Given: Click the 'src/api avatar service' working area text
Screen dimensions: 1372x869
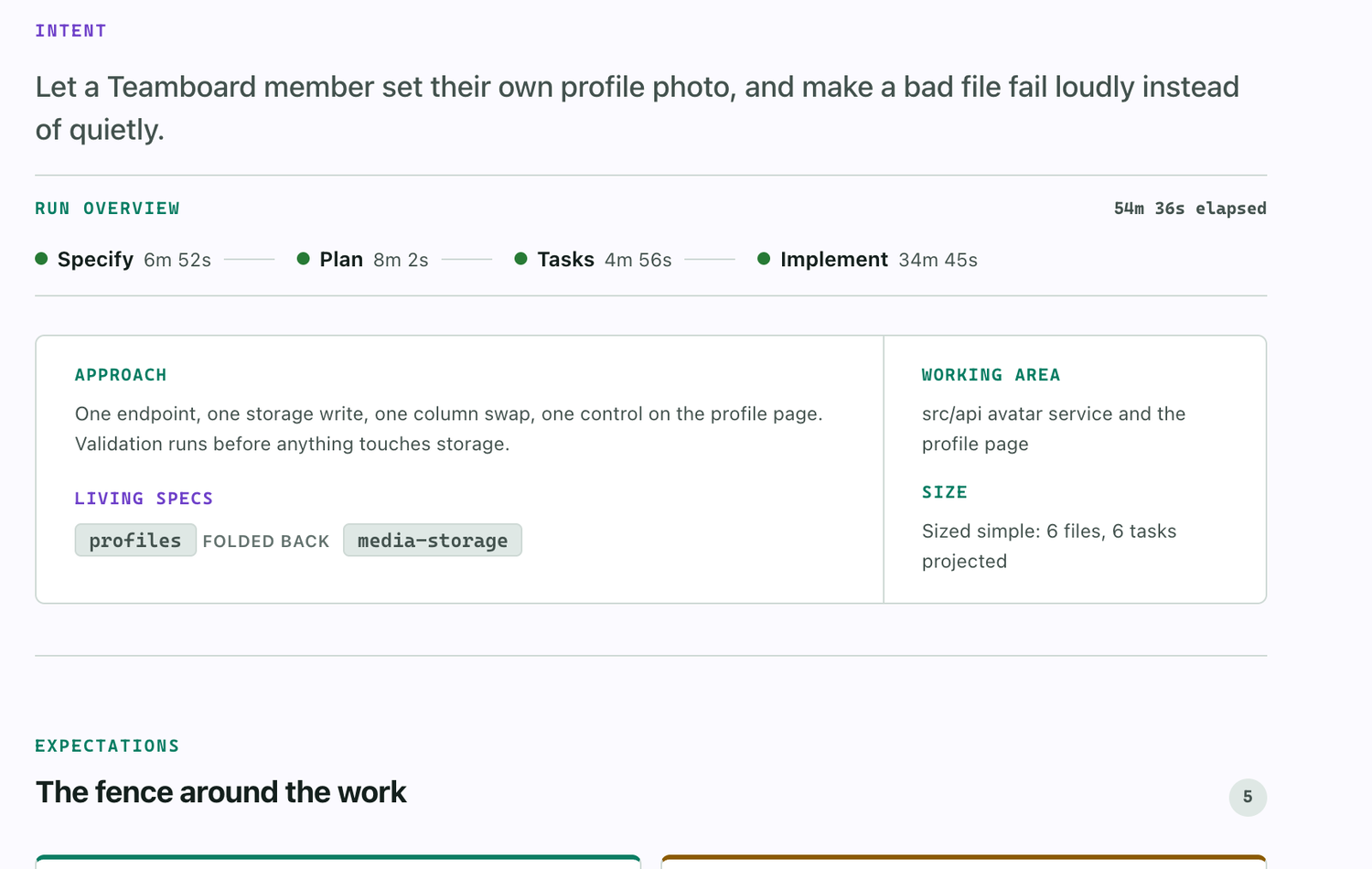Looking at the screenshot, I should coord(1054,429).
